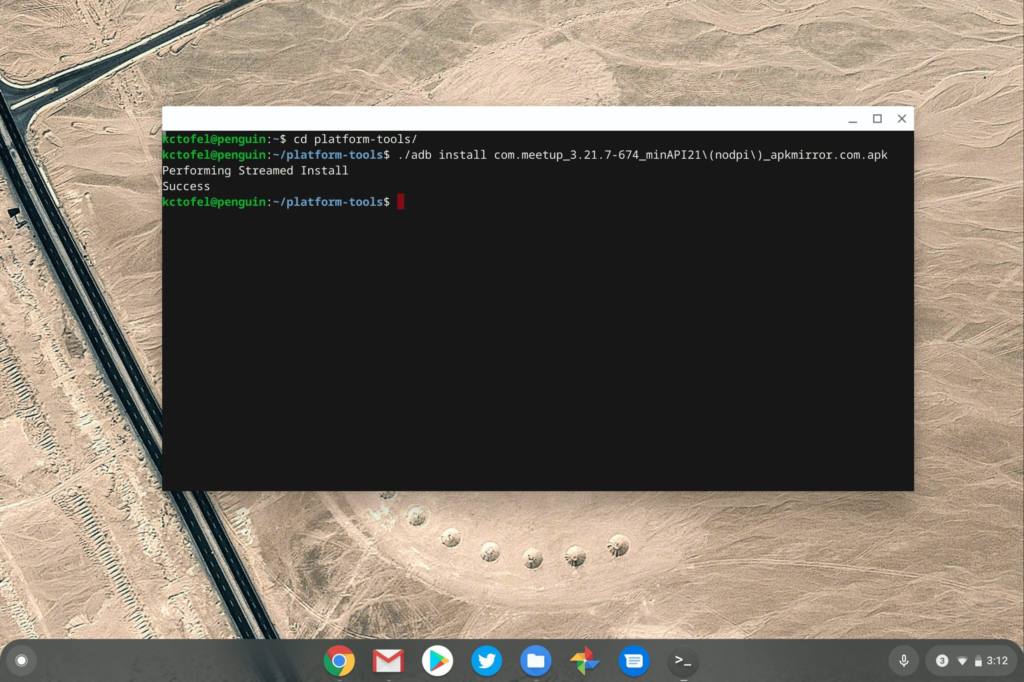
Task: Activate the microphone voice input icon
Action: tap(904, 661)
